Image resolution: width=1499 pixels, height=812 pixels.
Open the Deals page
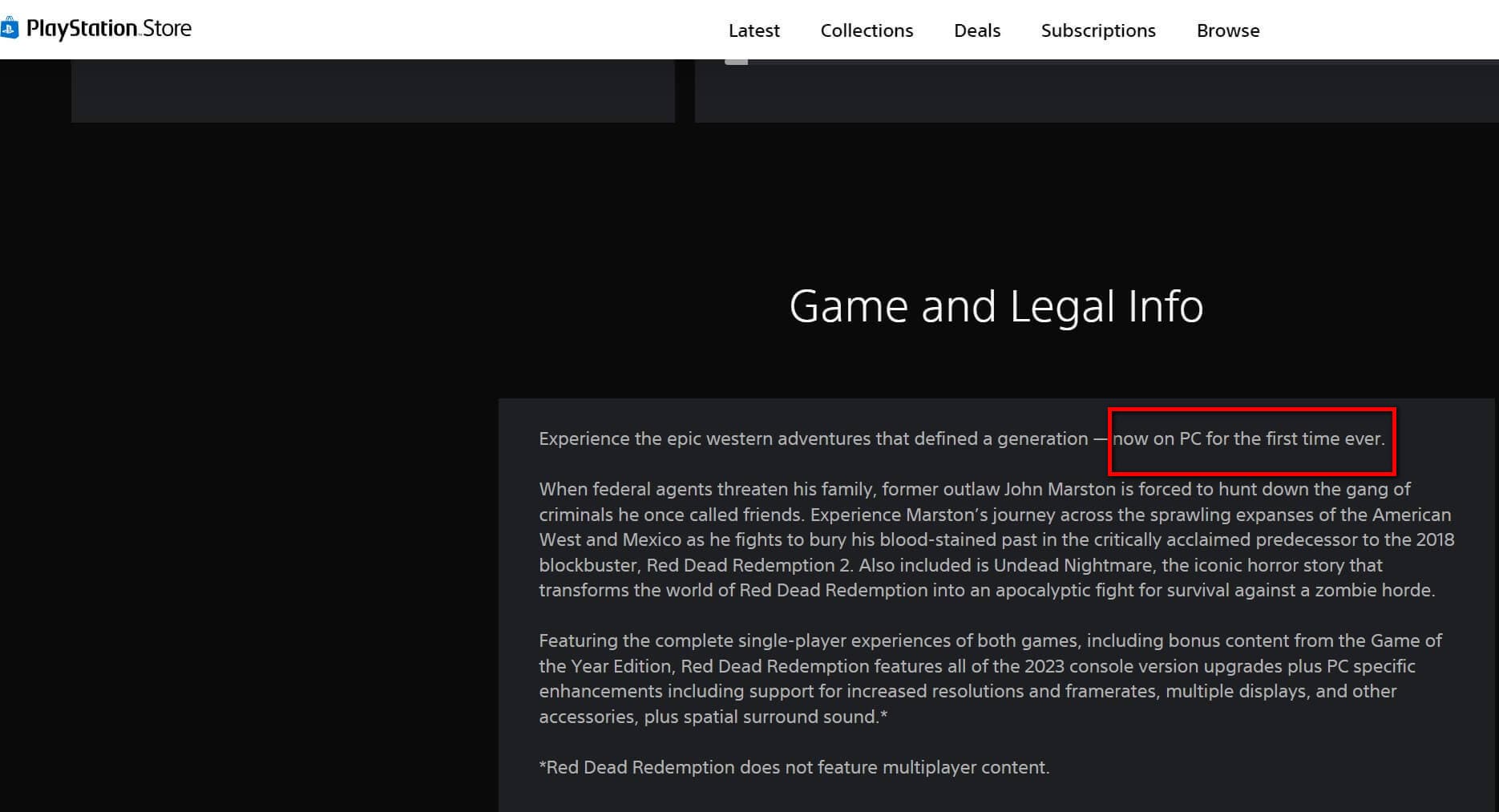tap(977, 30)
